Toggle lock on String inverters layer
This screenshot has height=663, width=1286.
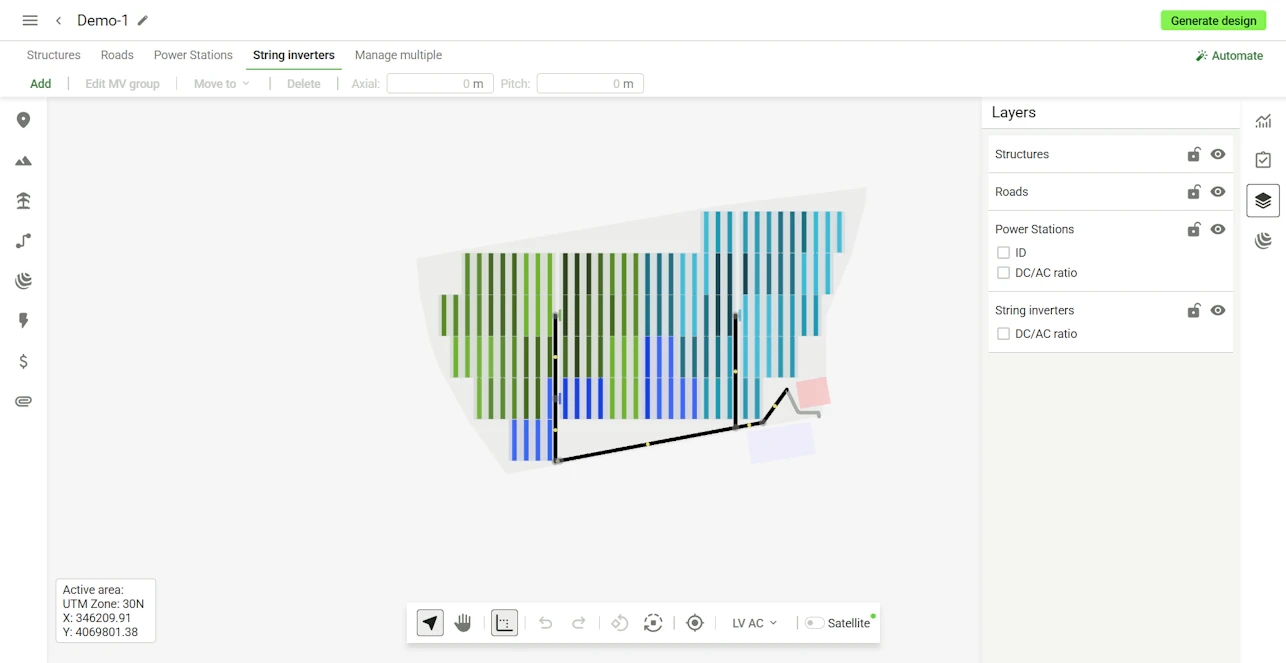click(1193, 311)
